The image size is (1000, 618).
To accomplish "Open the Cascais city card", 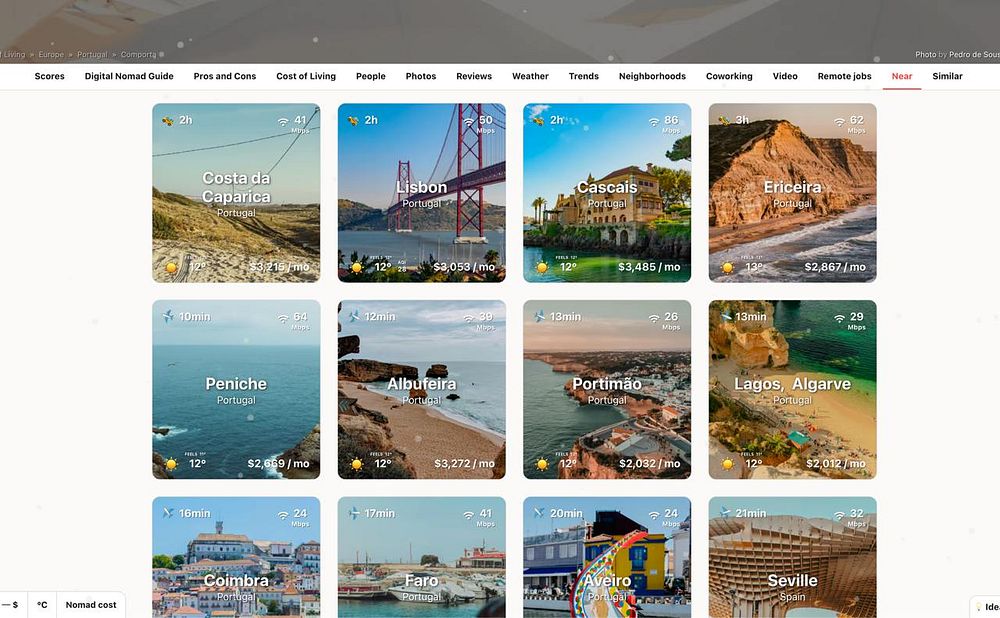I will click(607, 193).
